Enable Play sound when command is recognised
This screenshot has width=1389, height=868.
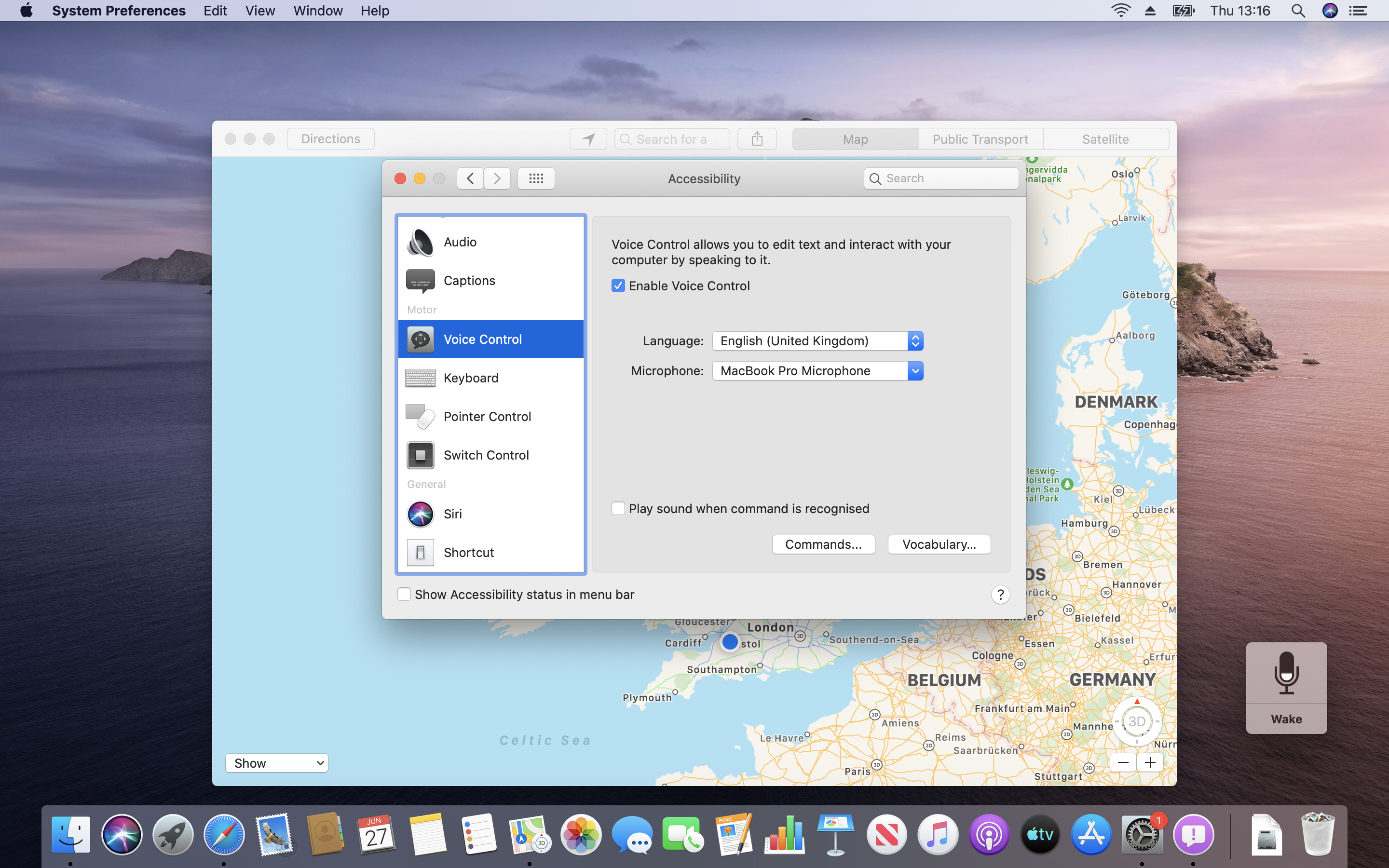(618, 509)
